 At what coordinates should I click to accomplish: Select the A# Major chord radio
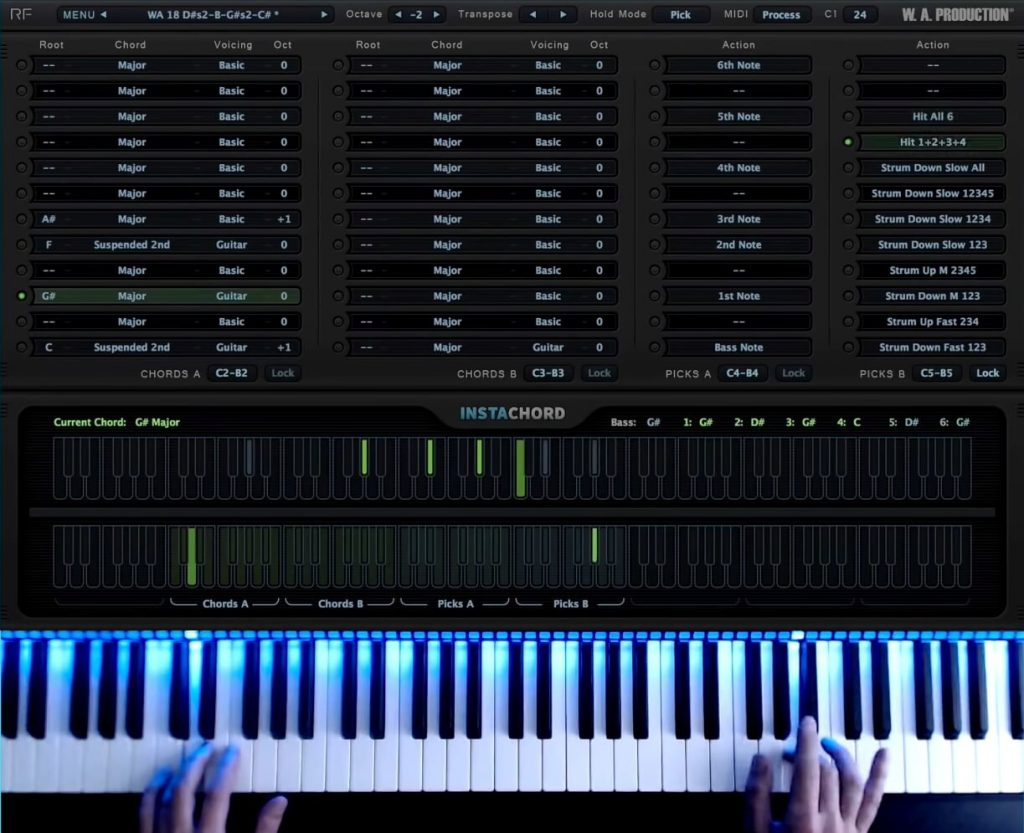22,219
